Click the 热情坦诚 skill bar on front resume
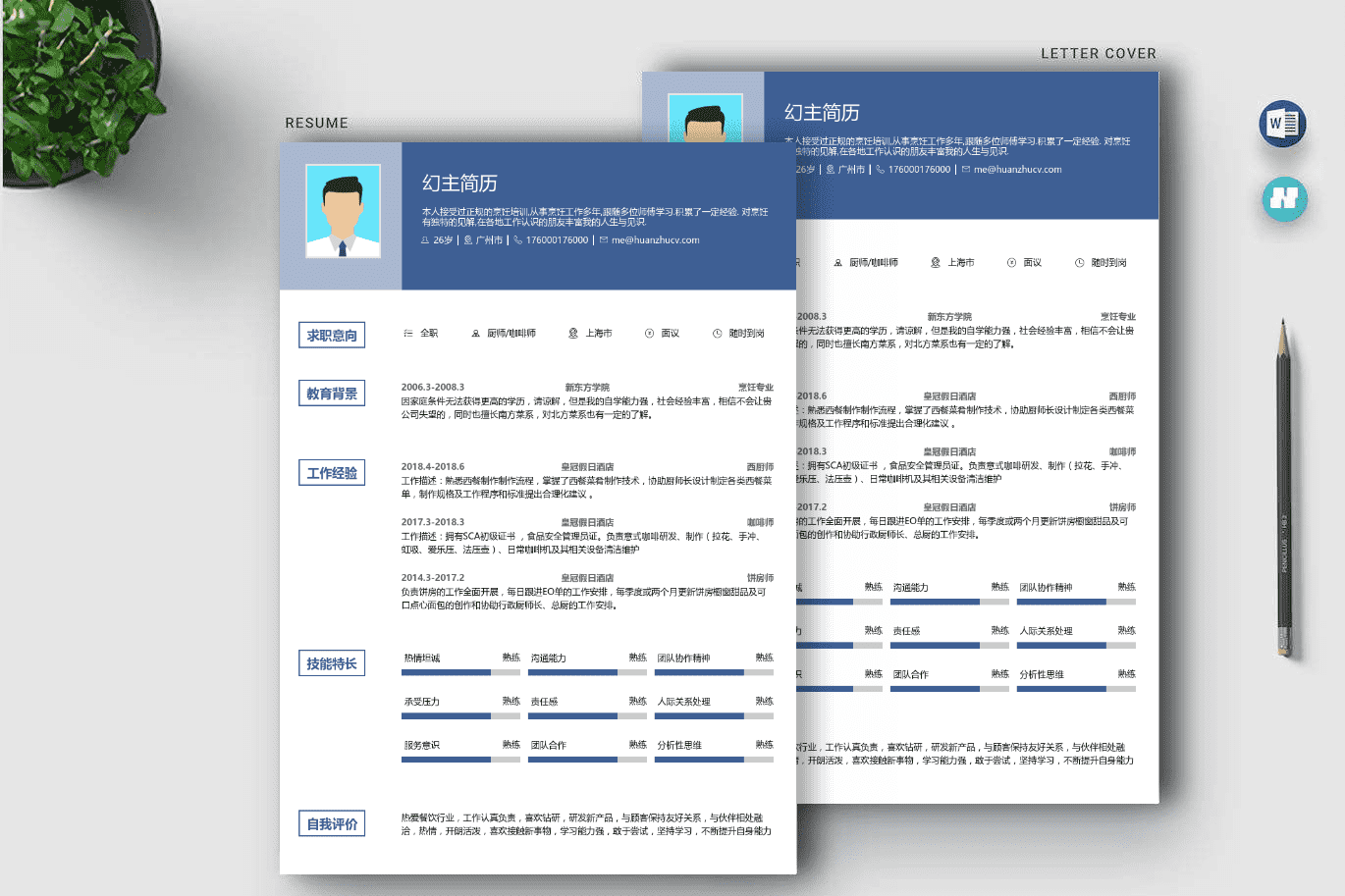Screen dimensions: 1345x896 point(460,672)
